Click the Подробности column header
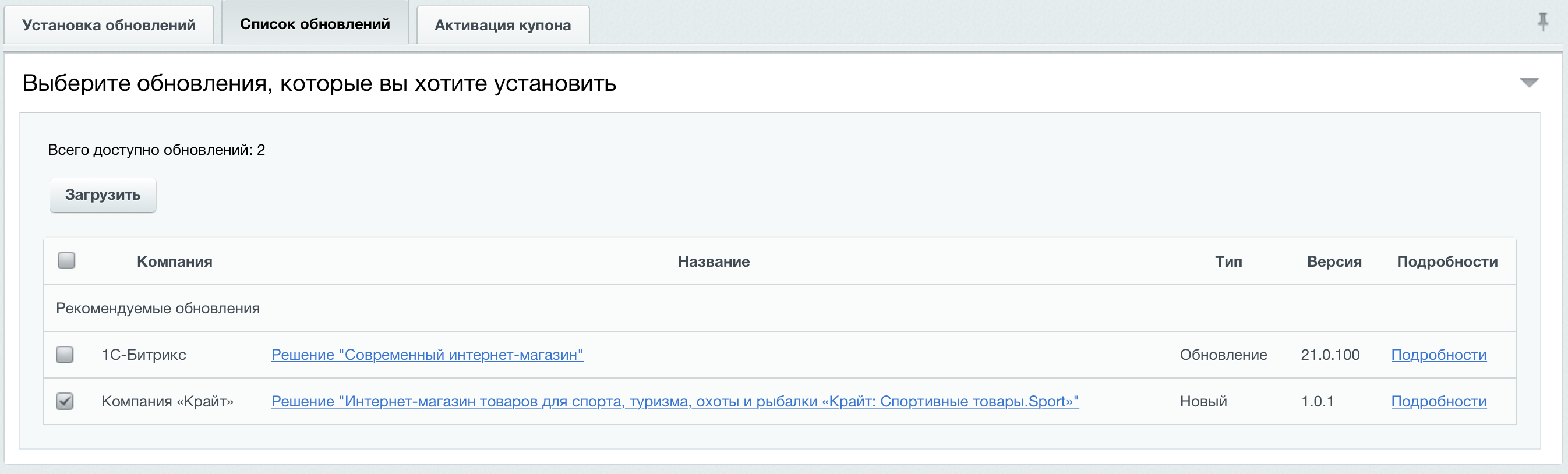 pyautogui.click(x=1447, y=261)
